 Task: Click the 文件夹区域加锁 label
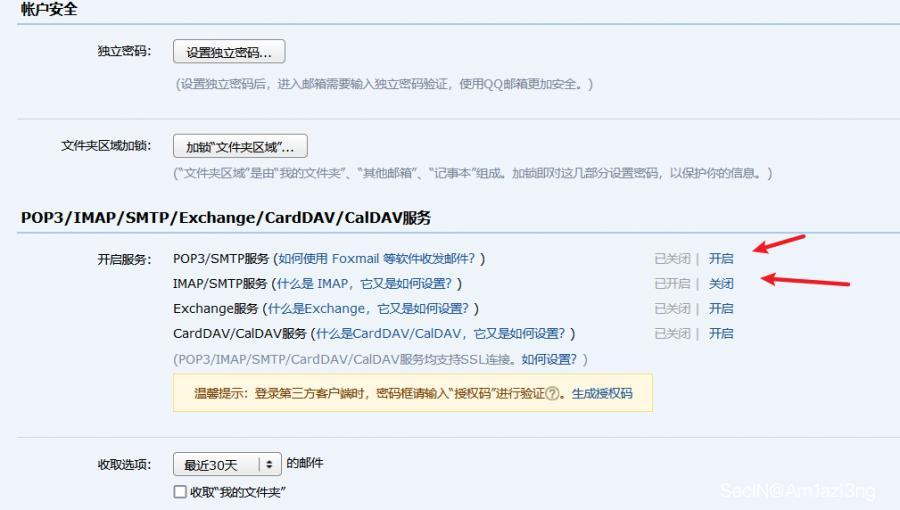point(106,146)
